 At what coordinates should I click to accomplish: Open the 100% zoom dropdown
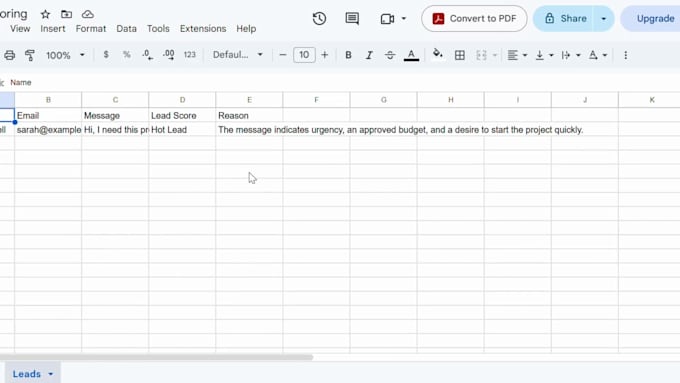point(65,55)
